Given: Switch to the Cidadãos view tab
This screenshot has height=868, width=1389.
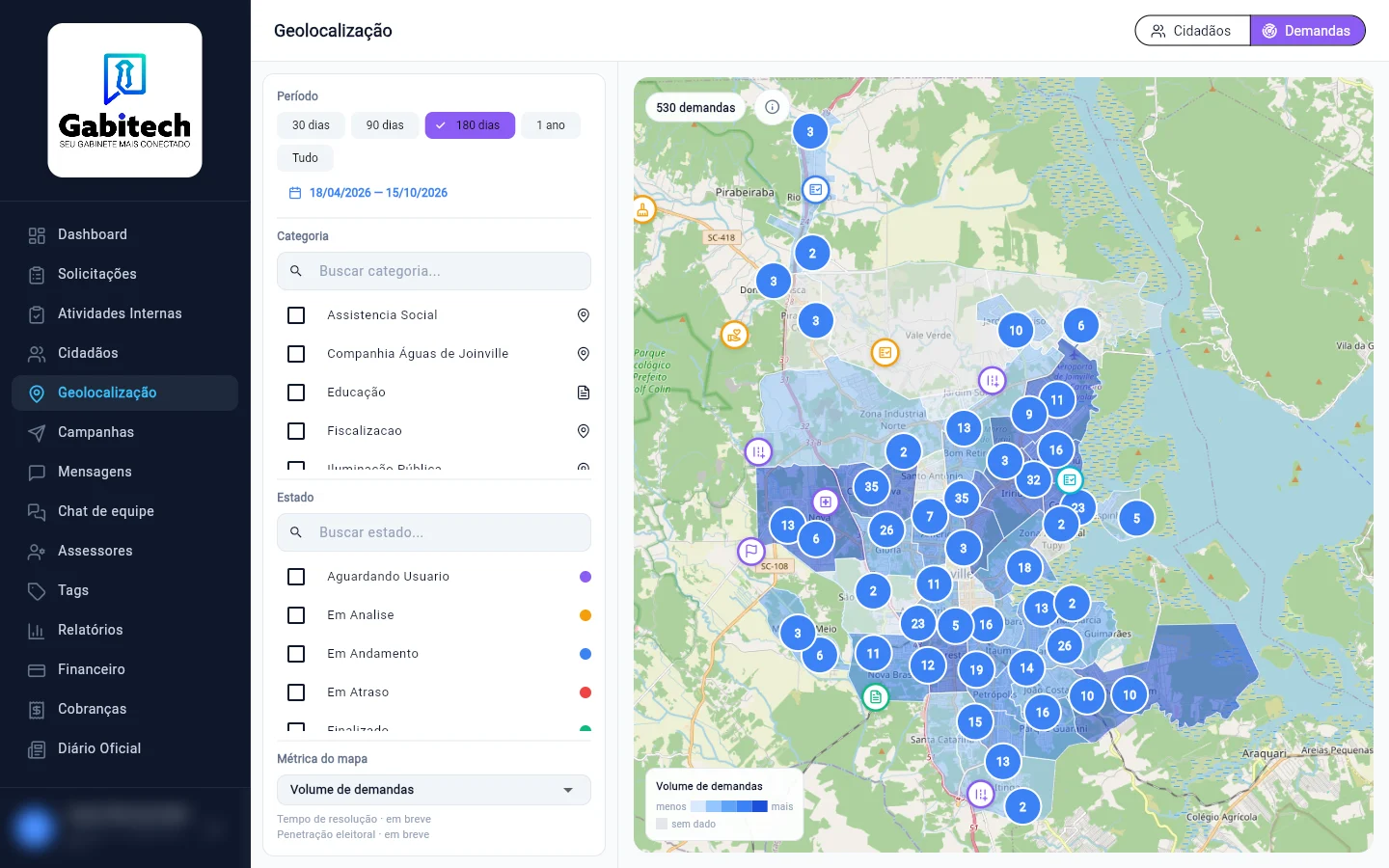Looking at the screenshot, I should tap(1192, 31).
